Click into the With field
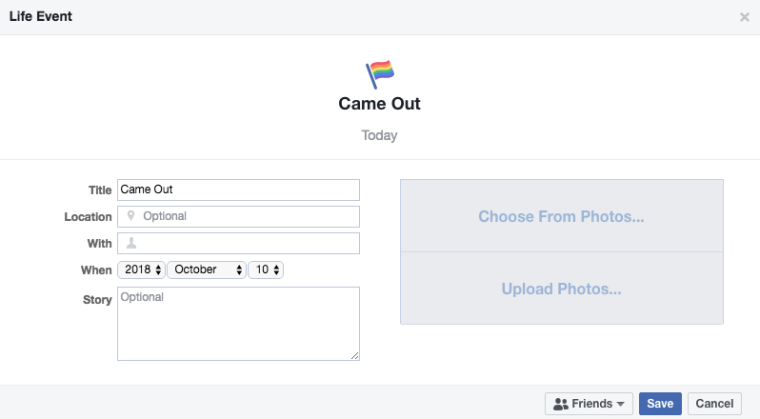 tap(238, 243)
